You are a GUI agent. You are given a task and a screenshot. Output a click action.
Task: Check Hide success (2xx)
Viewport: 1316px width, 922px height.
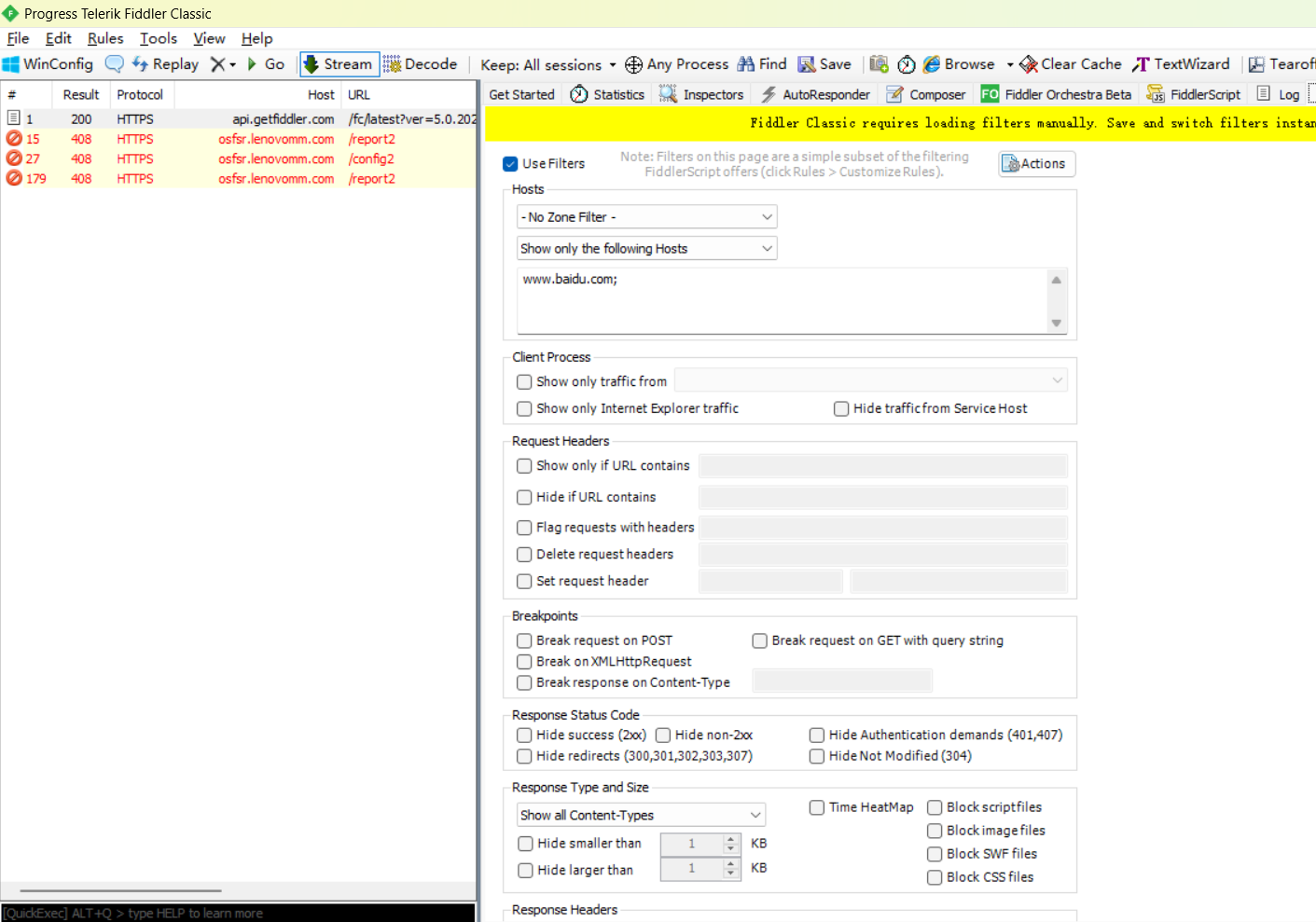[x=524, y=735]
